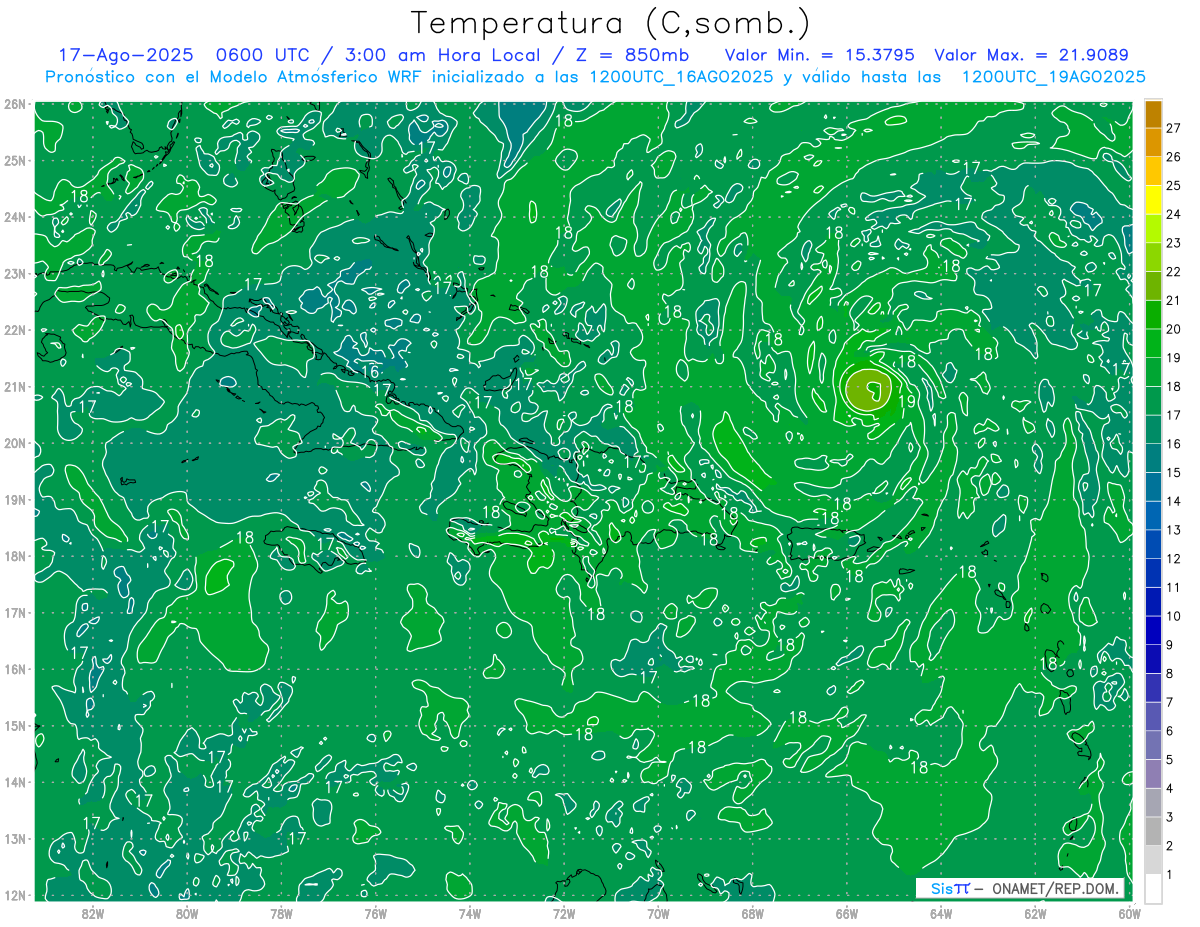
Task: Click 'Valor Max. = 21.9089' value
Action: [x=1031, y=55]
